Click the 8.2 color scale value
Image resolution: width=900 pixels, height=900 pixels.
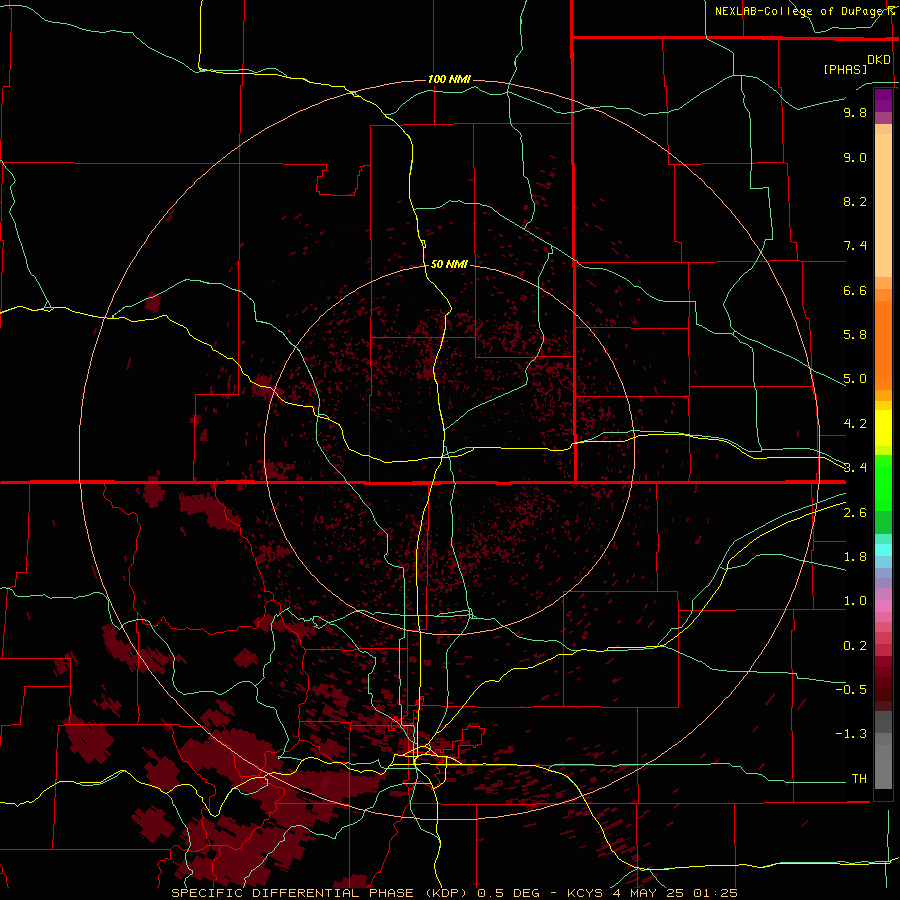(855, 201)
